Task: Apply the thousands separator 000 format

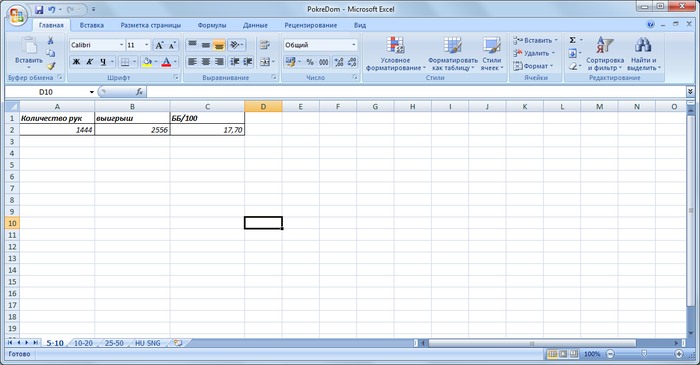Action: 324,62
